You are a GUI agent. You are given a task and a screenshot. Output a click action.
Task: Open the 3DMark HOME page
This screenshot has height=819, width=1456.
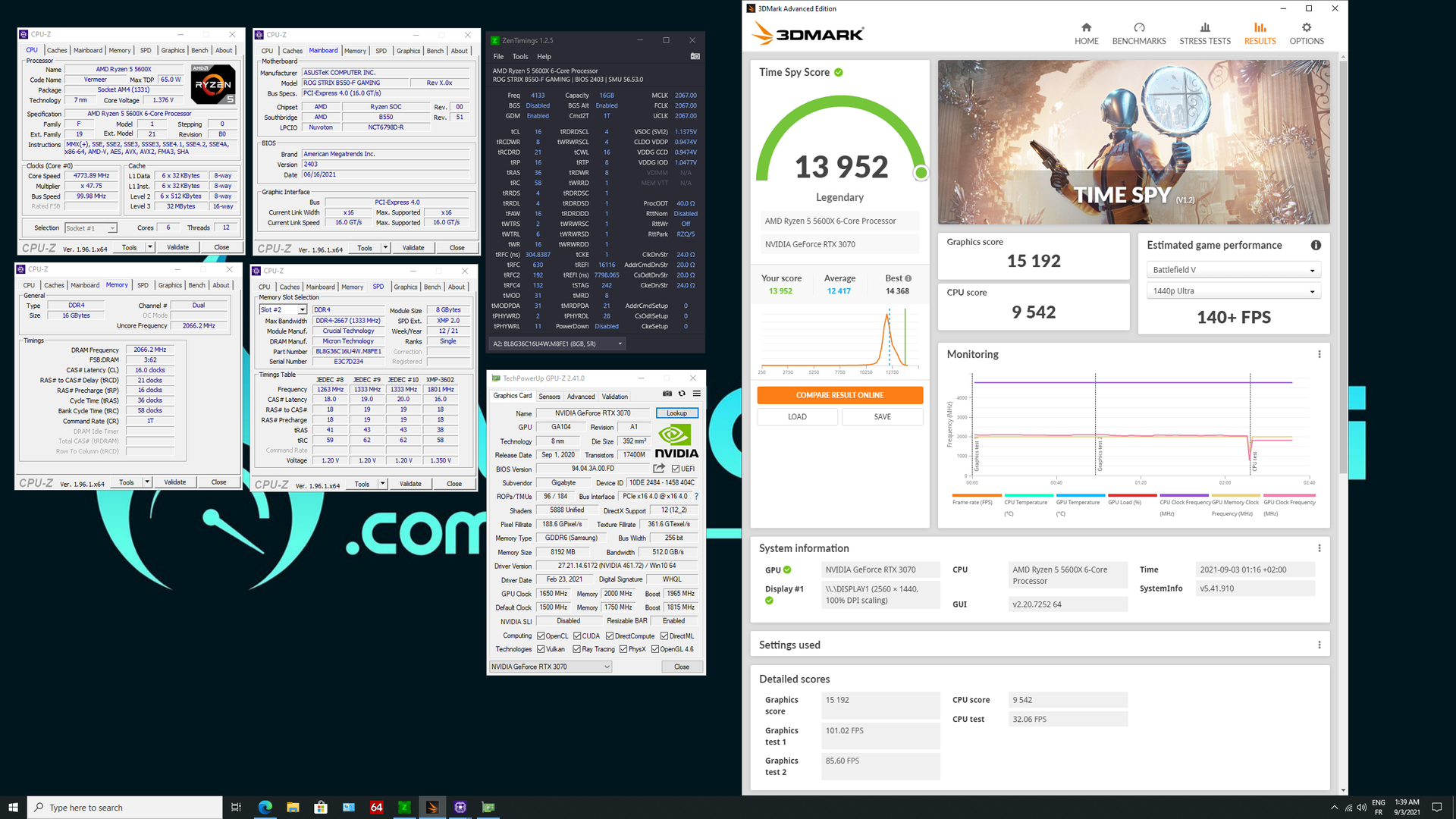pos(1086,33)
